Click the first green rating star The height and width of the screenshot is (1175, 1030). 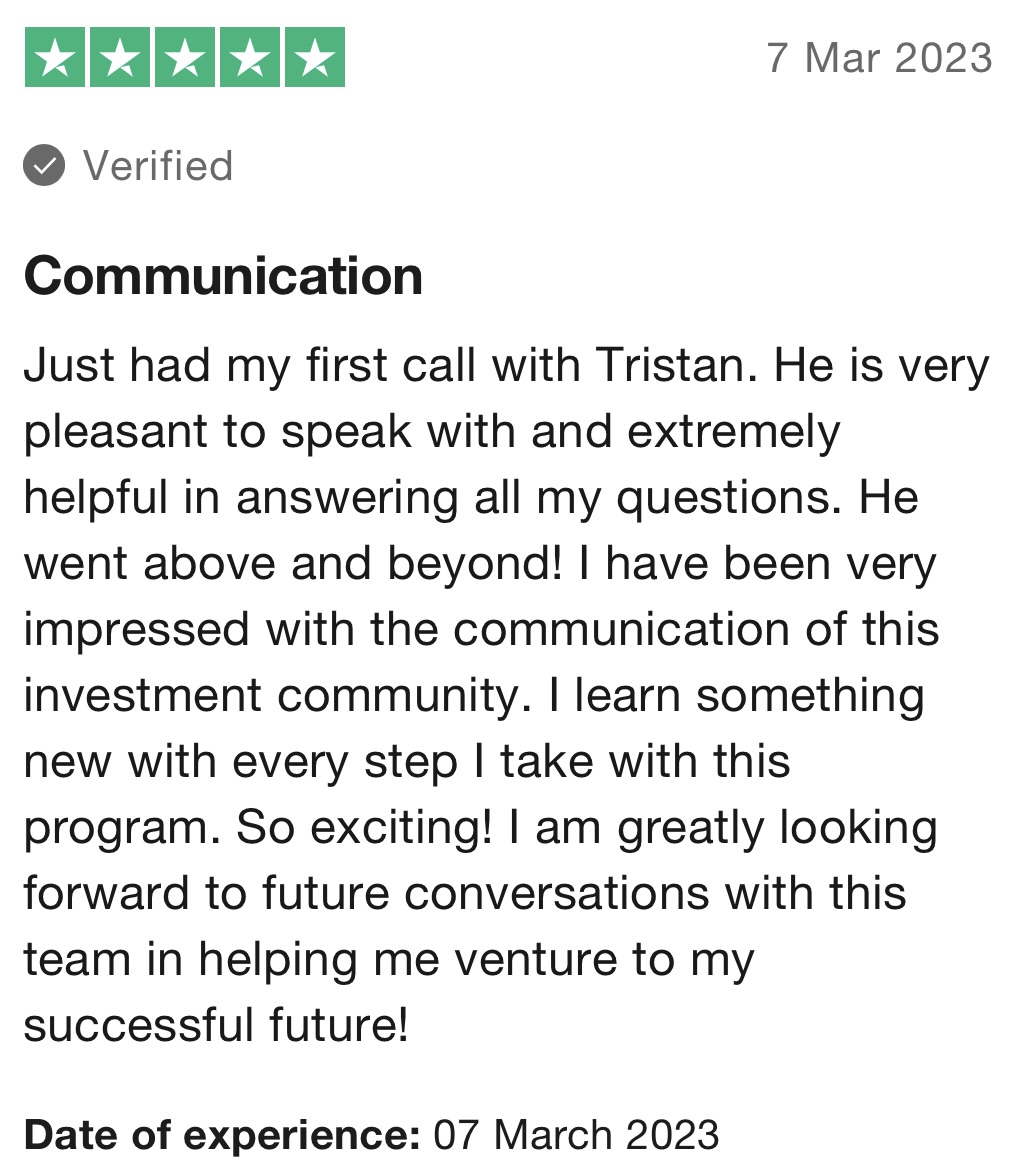coord(55,58)
